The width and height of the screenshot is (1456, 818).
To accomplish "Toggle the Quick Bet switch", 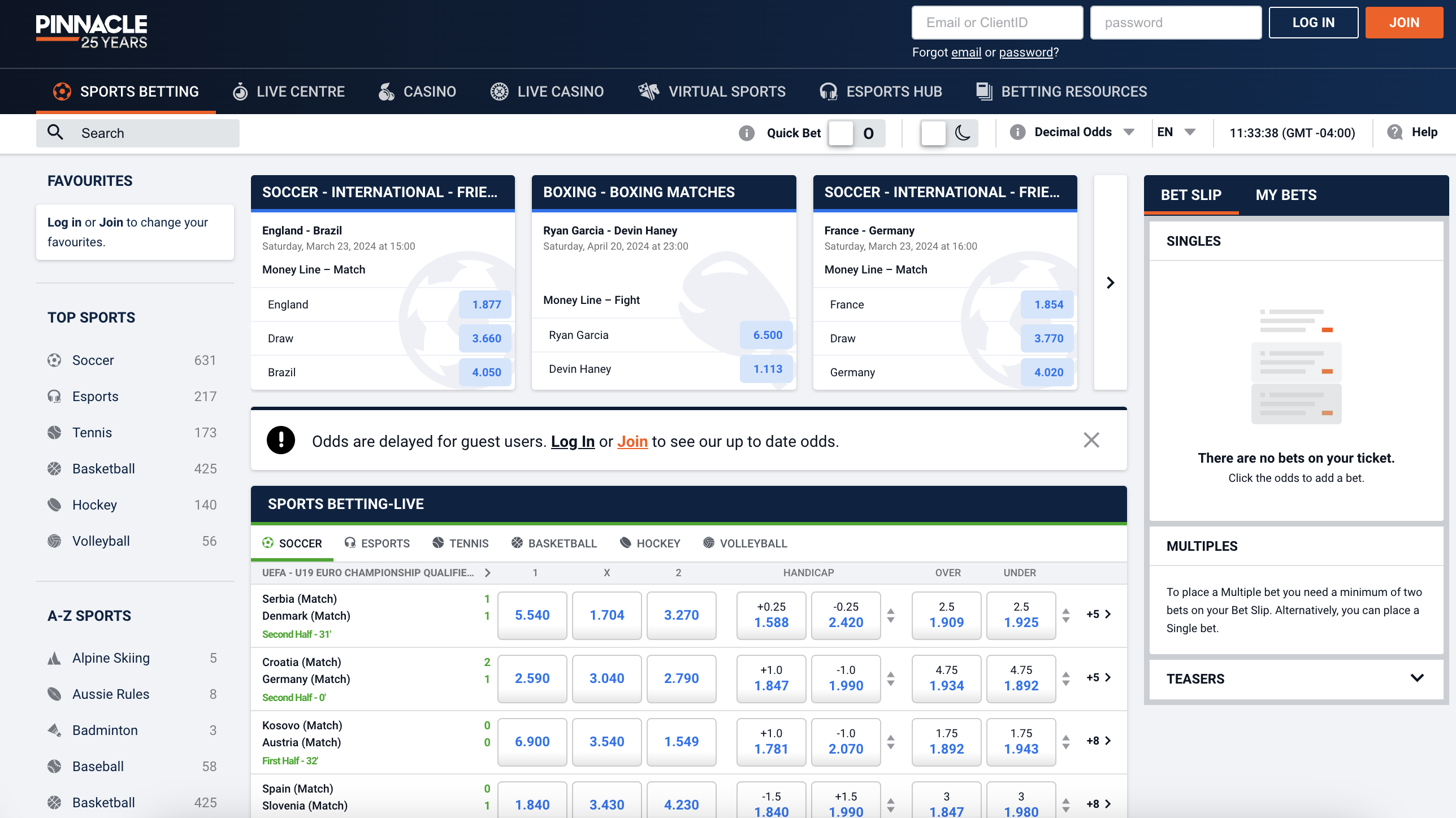I will (x=856, y=133).
